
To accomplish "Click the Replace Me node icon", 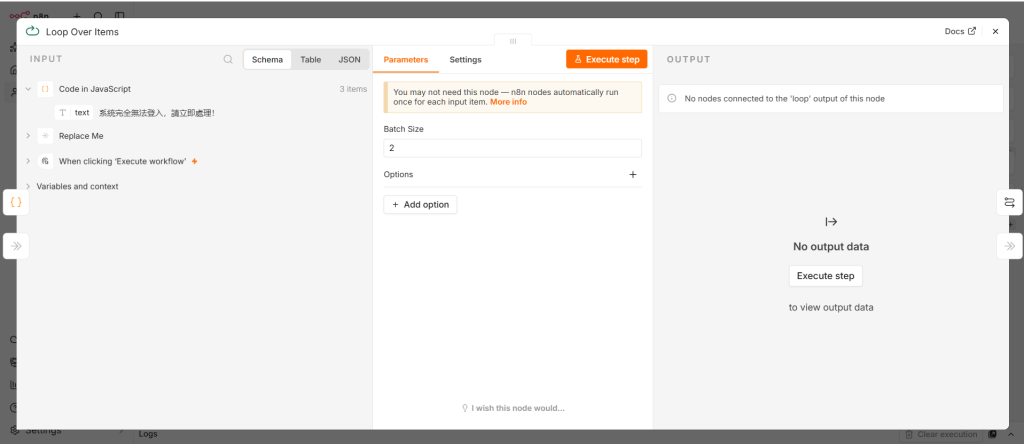I will pos(45,136).
